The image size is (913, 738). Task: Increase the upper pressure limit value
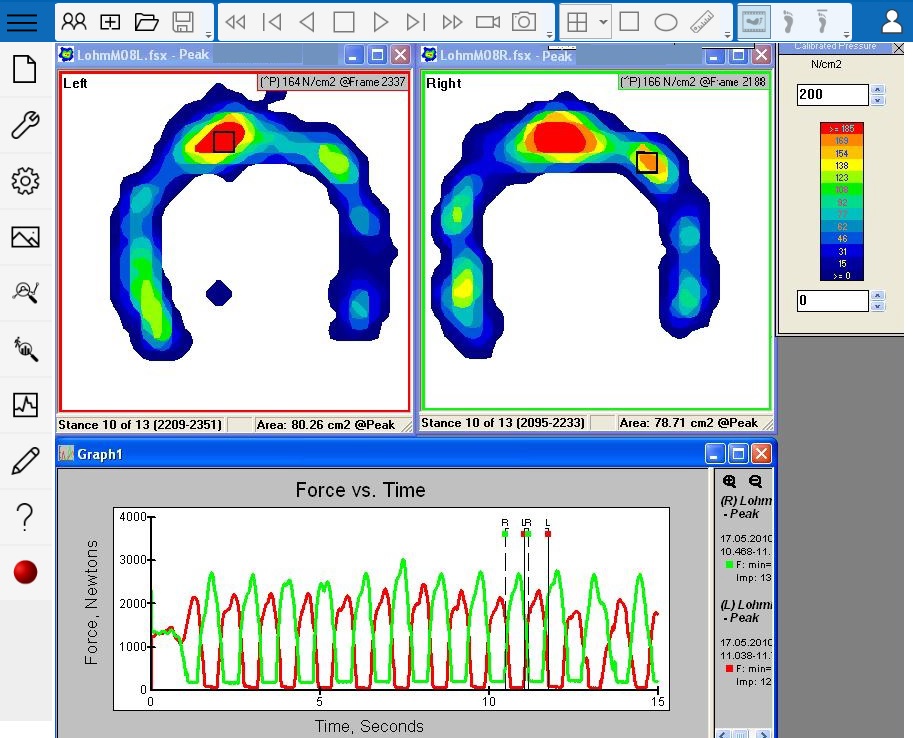(878, 90)
